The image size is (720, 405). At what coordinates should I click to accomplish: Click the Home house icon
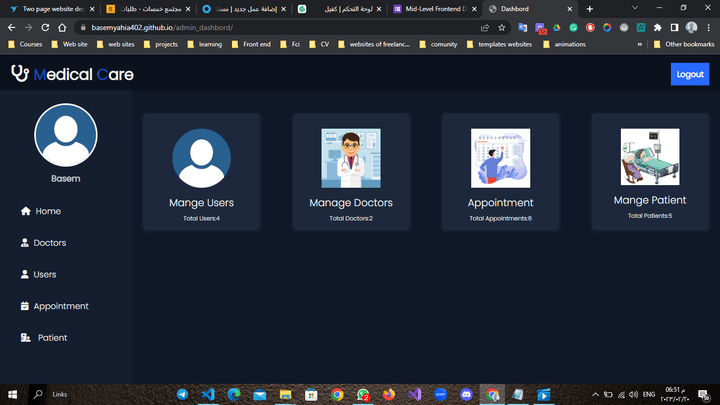coord(26,211)
